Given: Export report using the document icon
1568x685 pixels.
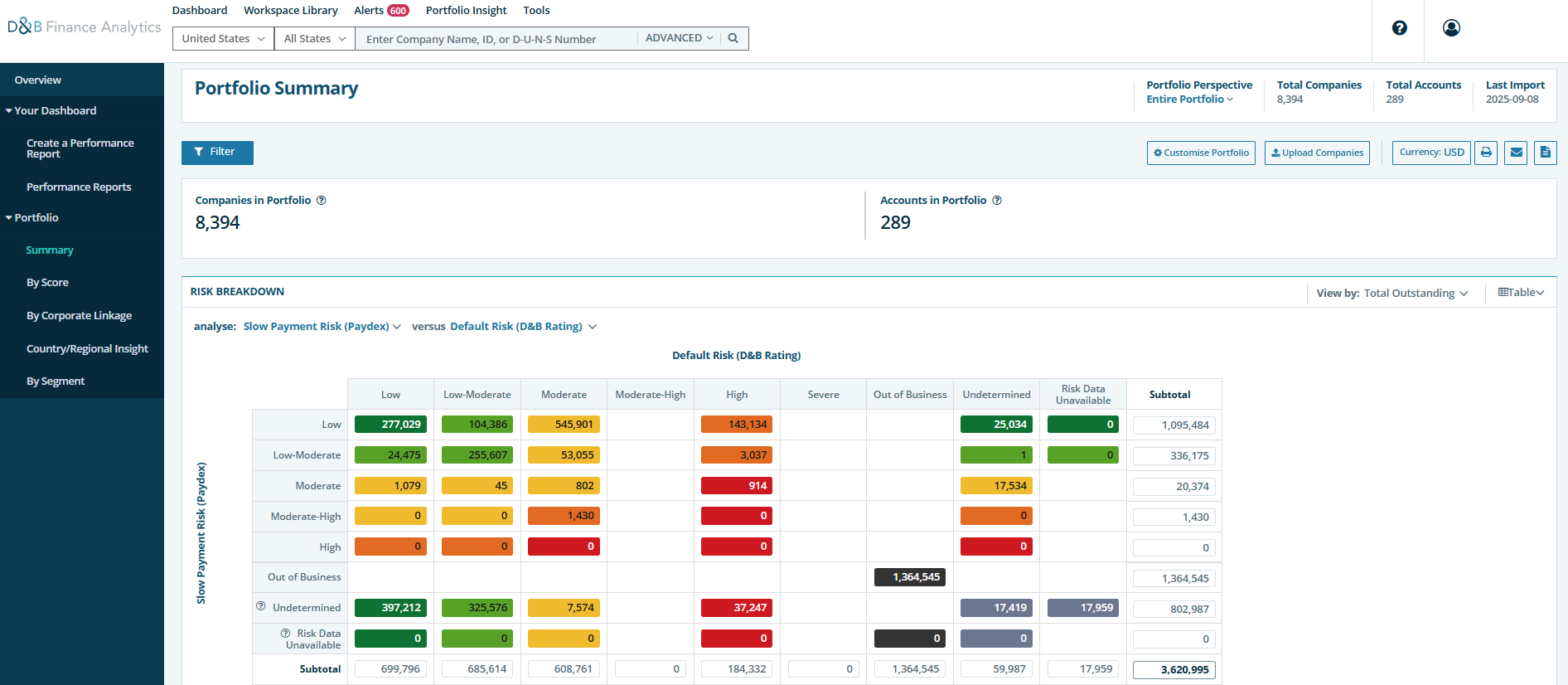Looking at the screenshot, I should coord(1545,153).
